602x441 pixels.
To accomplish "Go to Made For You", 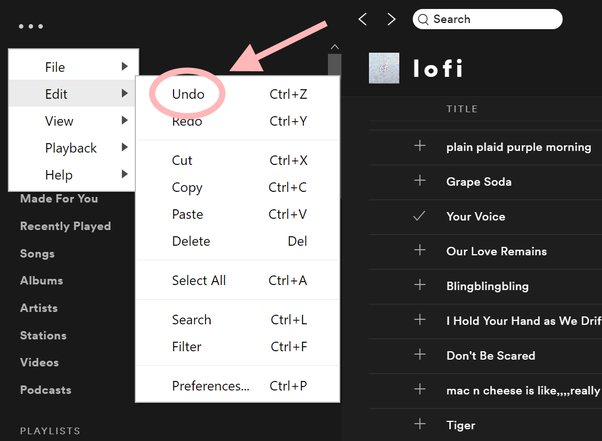I will point(59,198).
